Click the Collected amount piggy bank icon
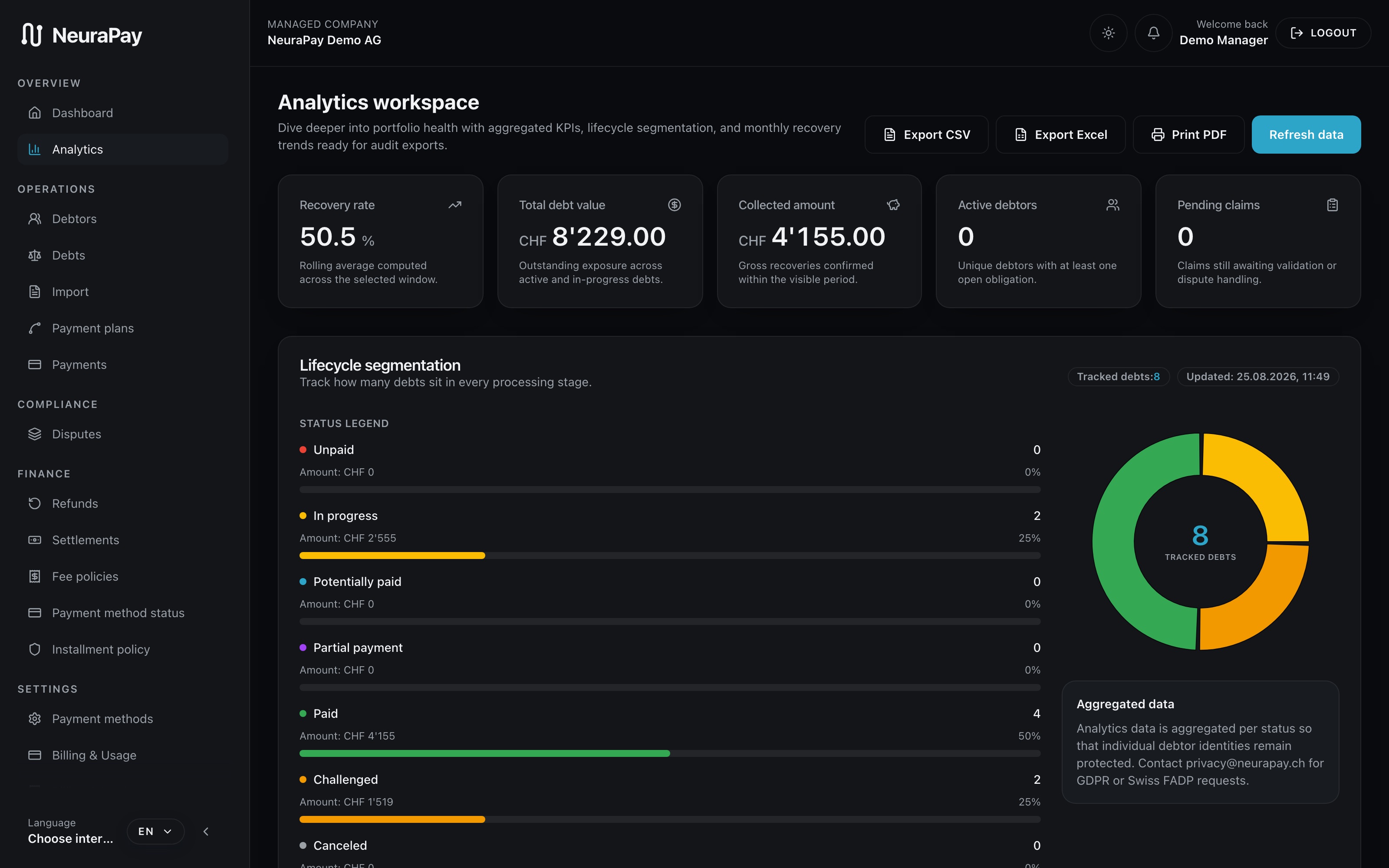The height and width of the screenshot is (868, 1389). (x=894, y=205)
